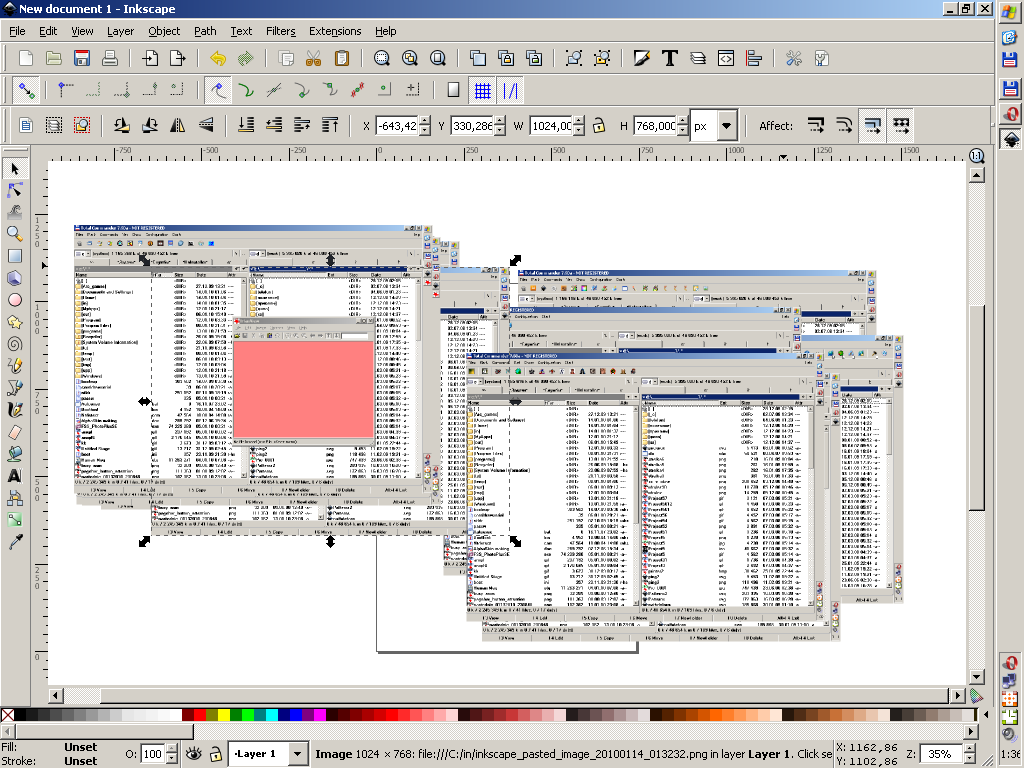Increase the zoom percentage spinner
Screen dimensions: 1024x768
(970, 749)
